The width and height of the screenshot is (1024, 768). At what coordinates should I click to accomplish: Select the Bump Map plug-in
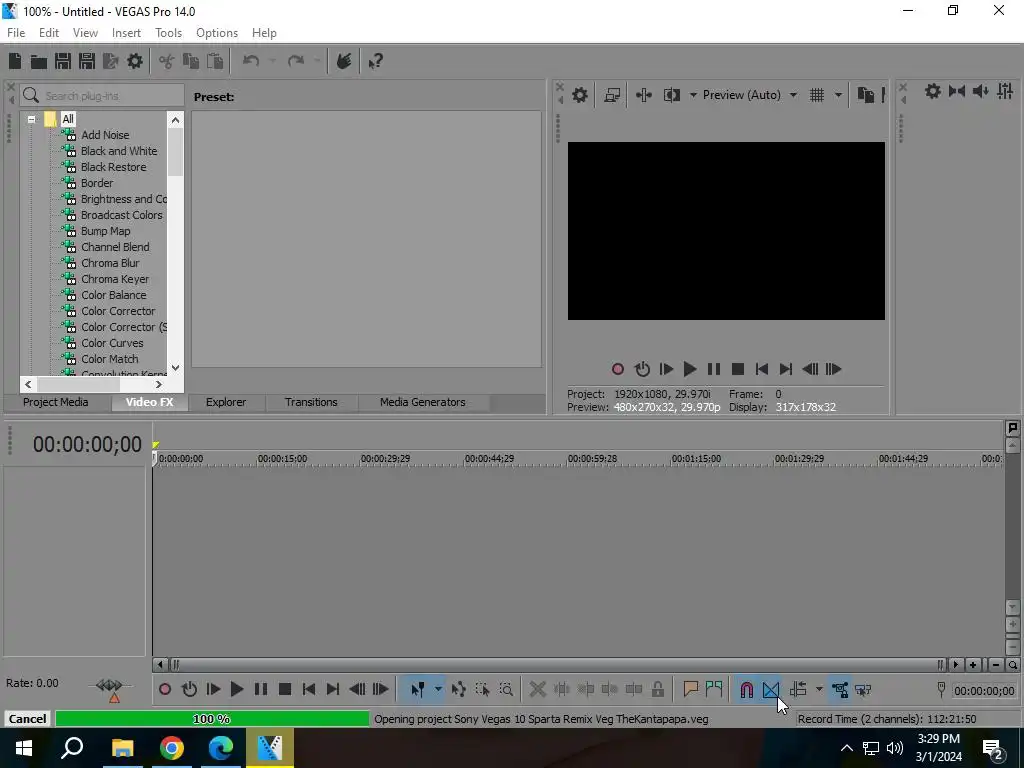coord(105,231)
